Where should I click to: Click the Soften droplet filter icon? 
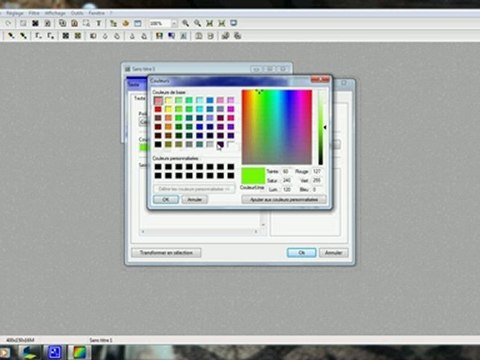105,36
